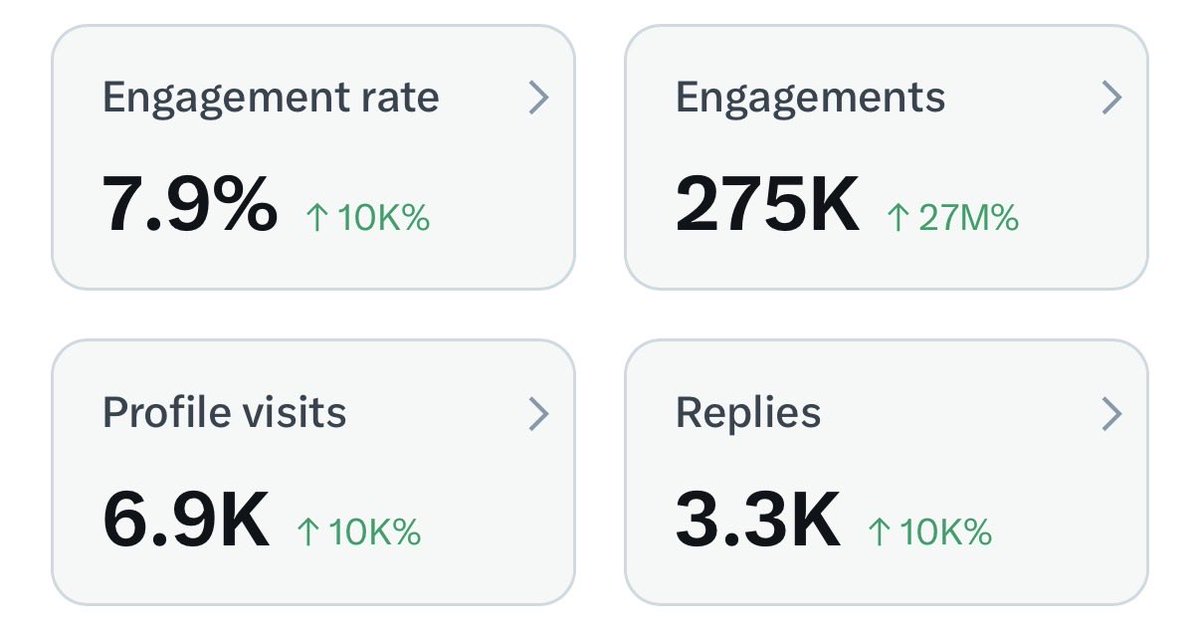Click the Engagement rate label
Screen dimensions: 1200x635
[271, 98]
